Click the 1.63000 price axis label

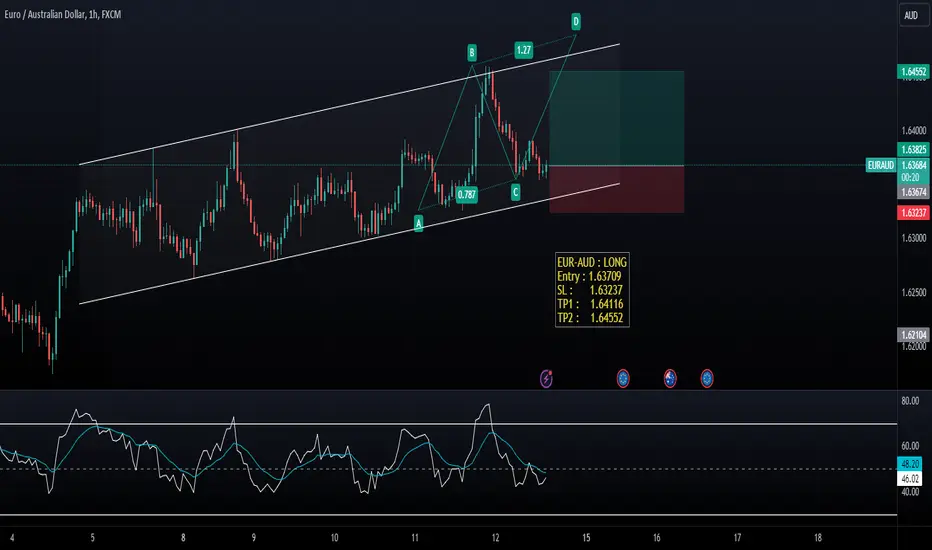click(914, 238)
